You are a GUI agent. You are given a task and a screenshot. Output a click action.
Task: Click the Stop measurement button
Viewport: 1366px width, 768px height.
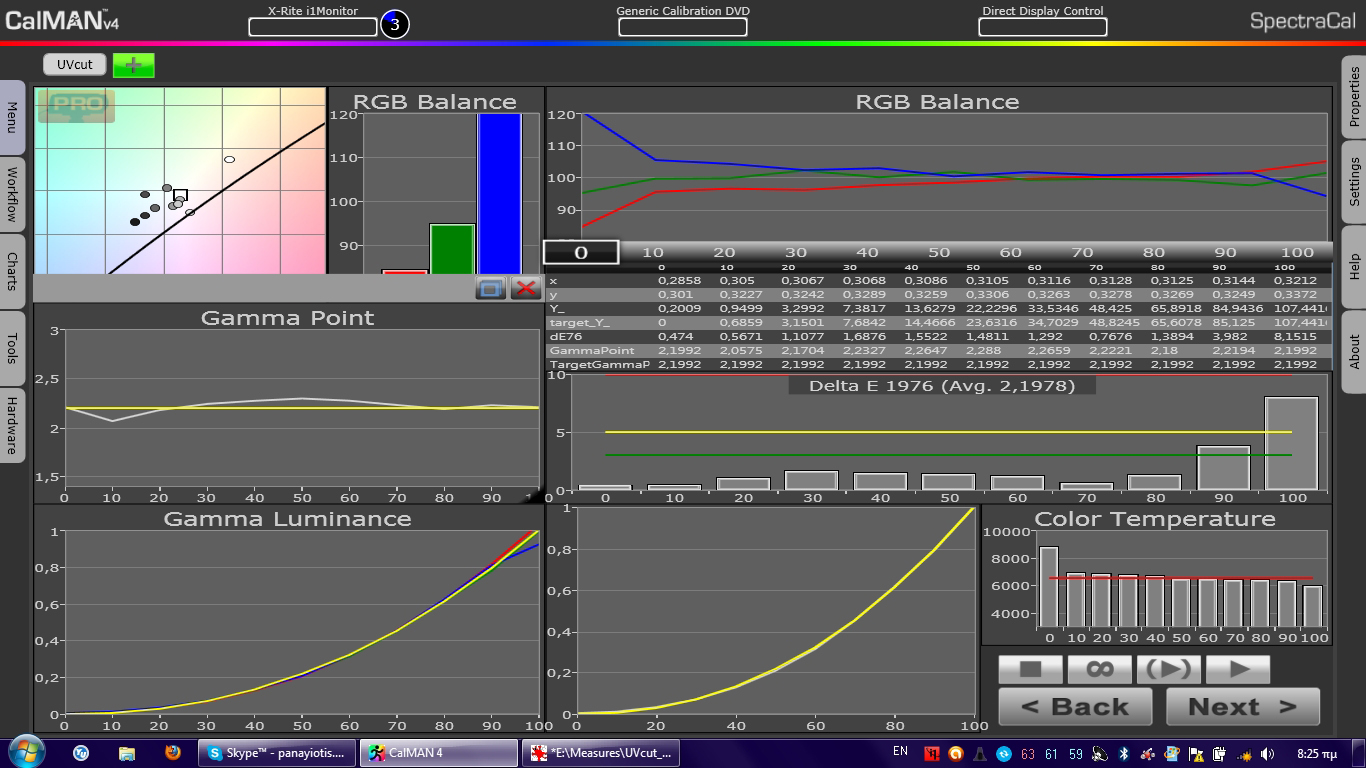tap(1031, 669)
